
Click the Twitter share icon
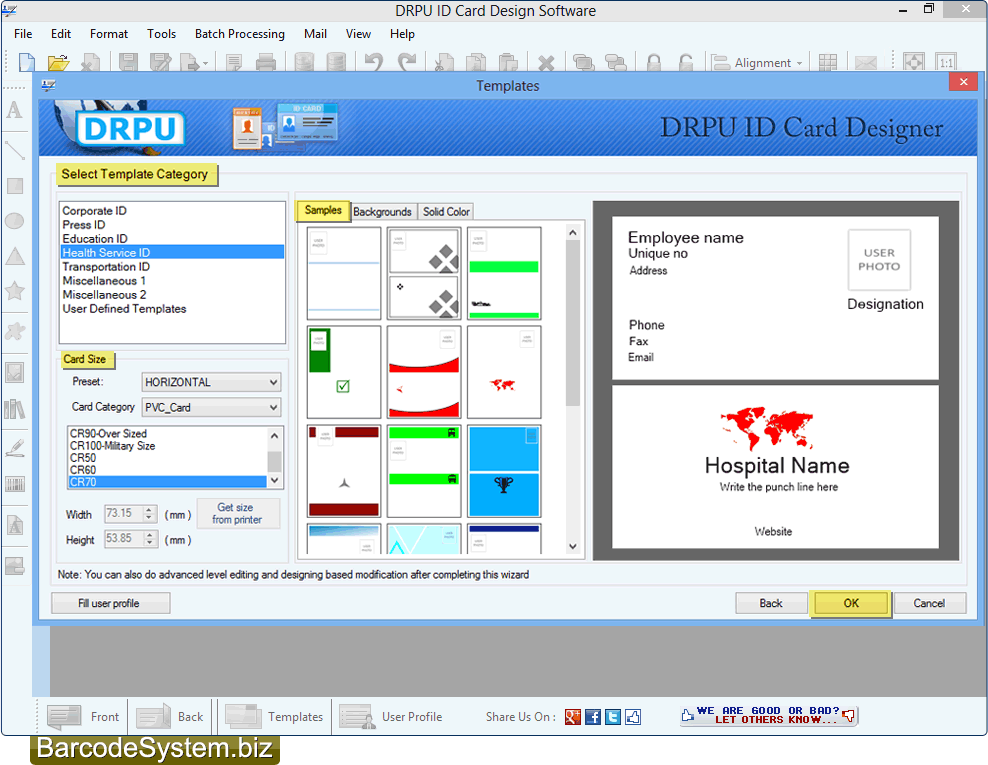click(612, 716)
